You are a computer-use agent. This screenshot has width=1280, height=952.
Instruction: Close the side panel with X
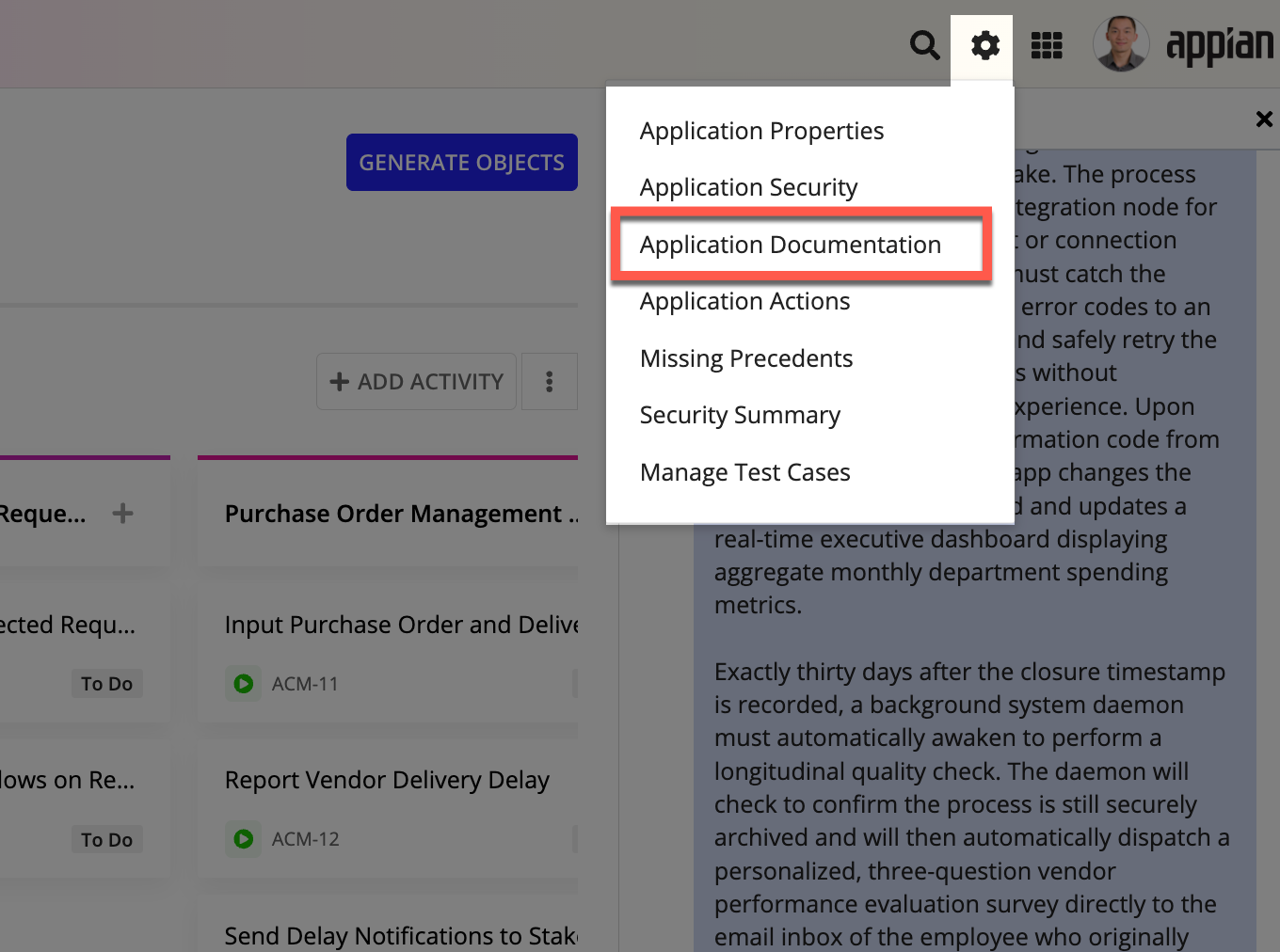pos(1264,119)
